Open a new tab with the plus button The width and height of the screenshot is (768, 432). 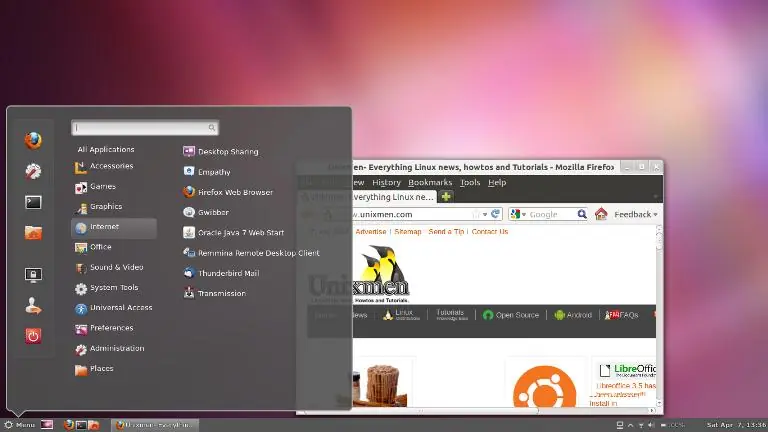446,197
